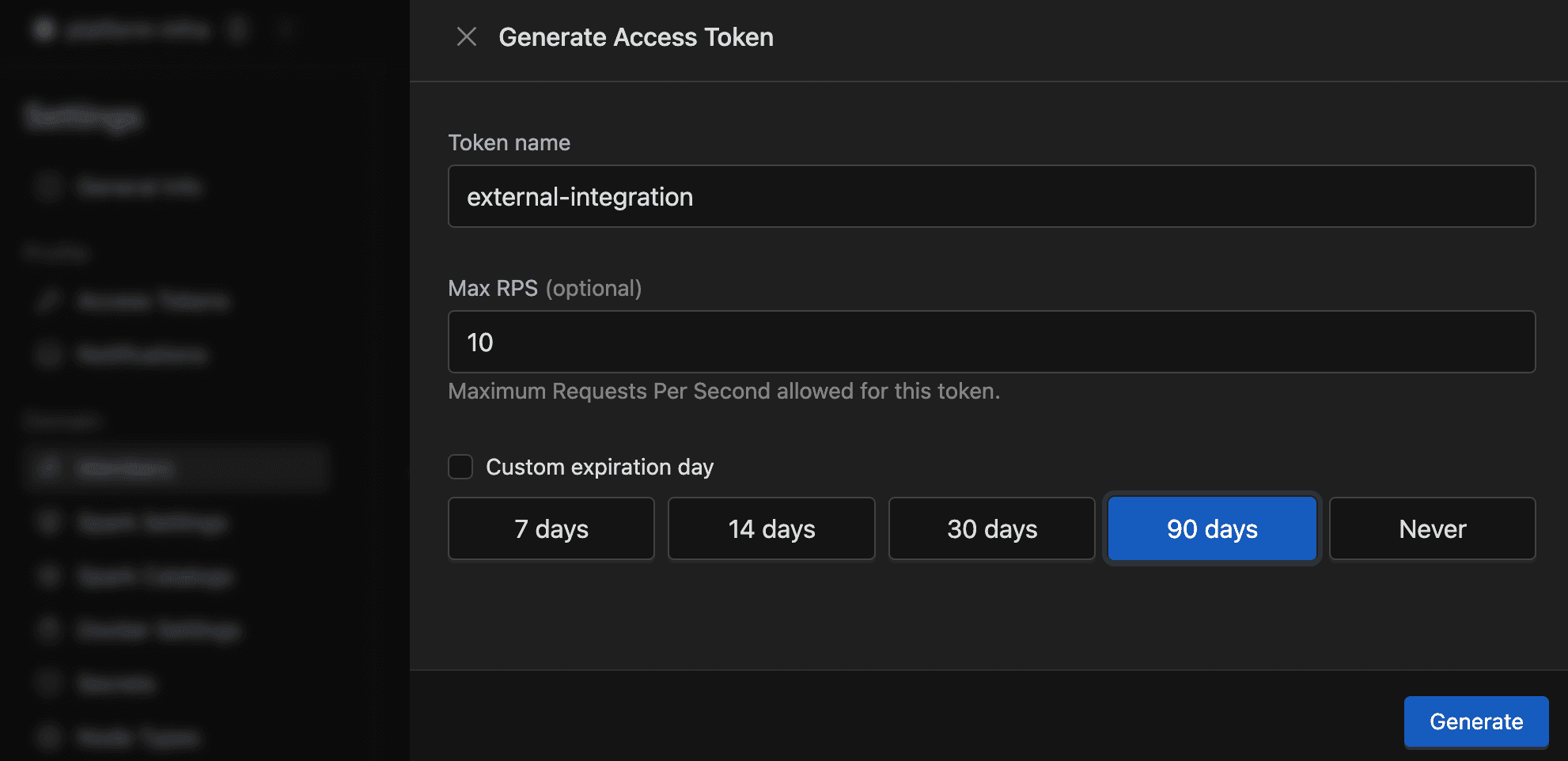Enable the Custom expiration day checkbox
The image size is (1568, 761).
tap(460, 467)
